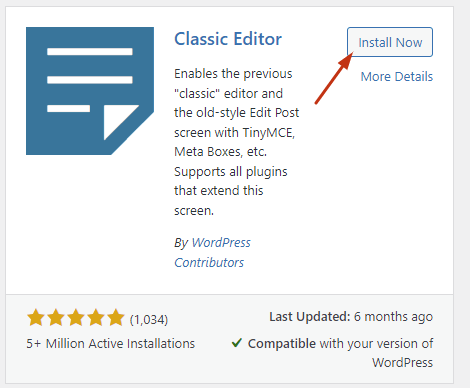Click the 6 months ago text
The image size is (470, 388).
(x=393, y=317)
